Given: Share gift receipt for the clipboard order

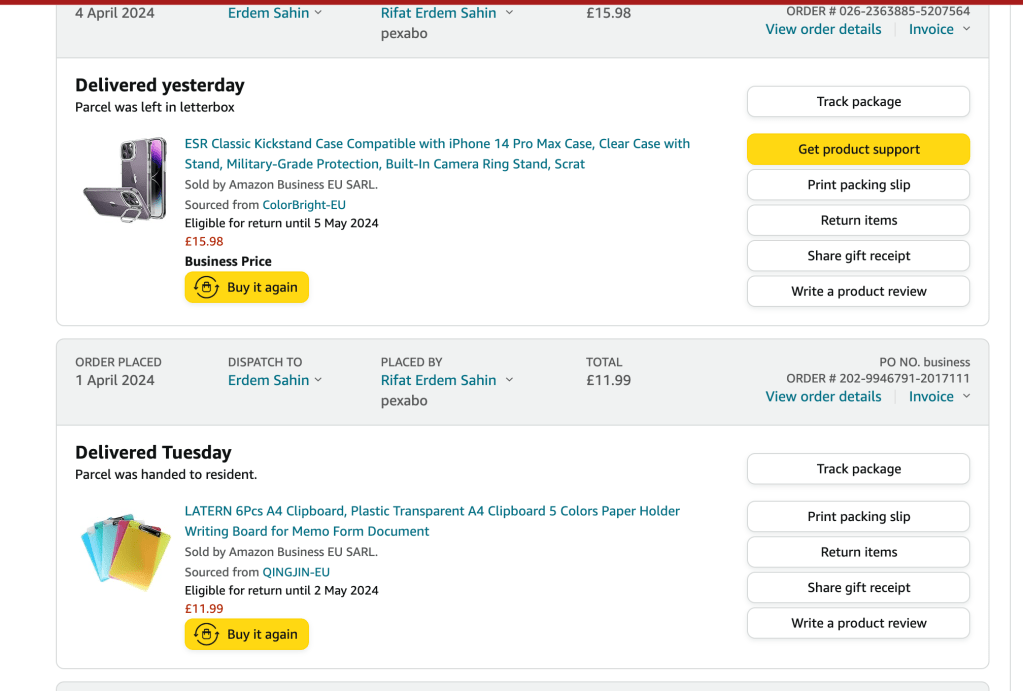Looking at the screenshot, I should pos(858,588).
